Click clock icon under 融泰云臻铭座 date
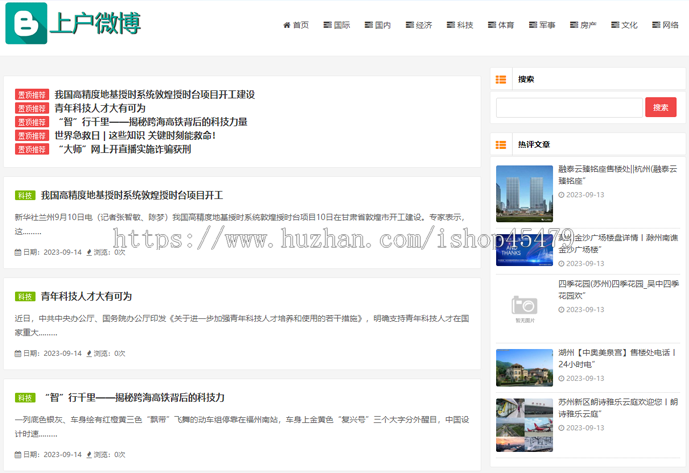 (561, 195)
